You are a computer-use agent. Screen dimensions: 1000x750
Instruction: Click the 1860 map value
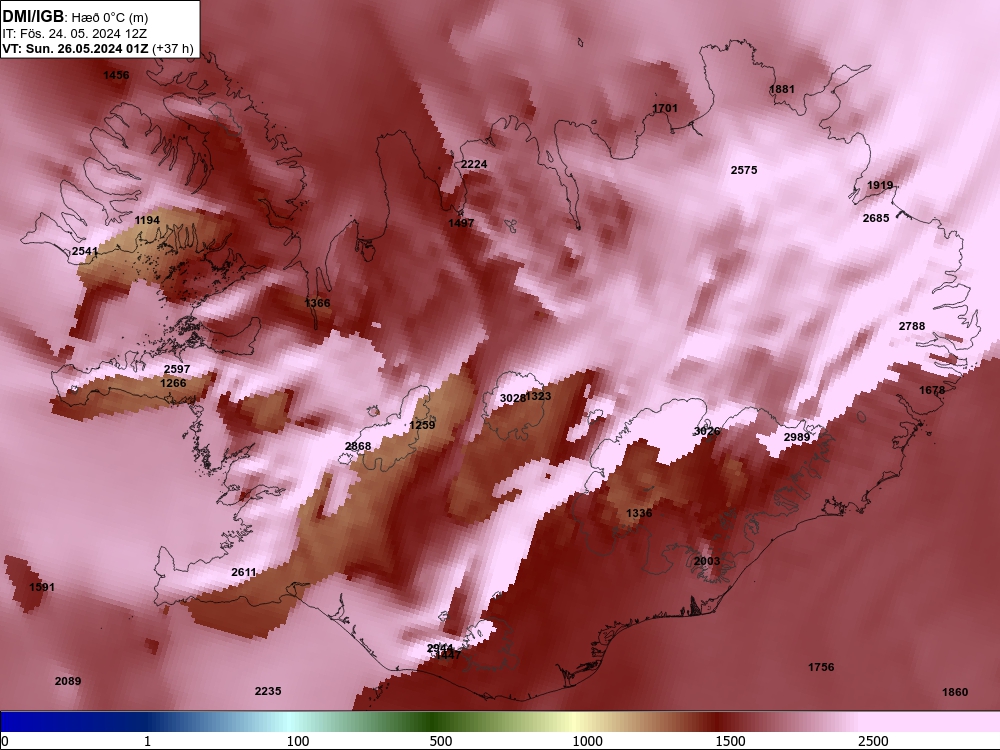pos(955,693)
